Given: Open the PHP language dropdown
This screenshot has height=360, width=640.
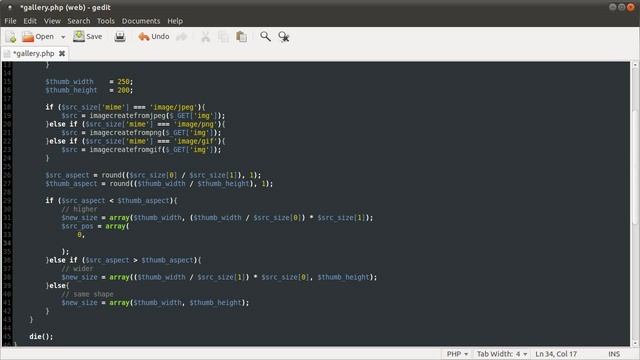Looking at the screenshot, I should click(x=457, y=354).
